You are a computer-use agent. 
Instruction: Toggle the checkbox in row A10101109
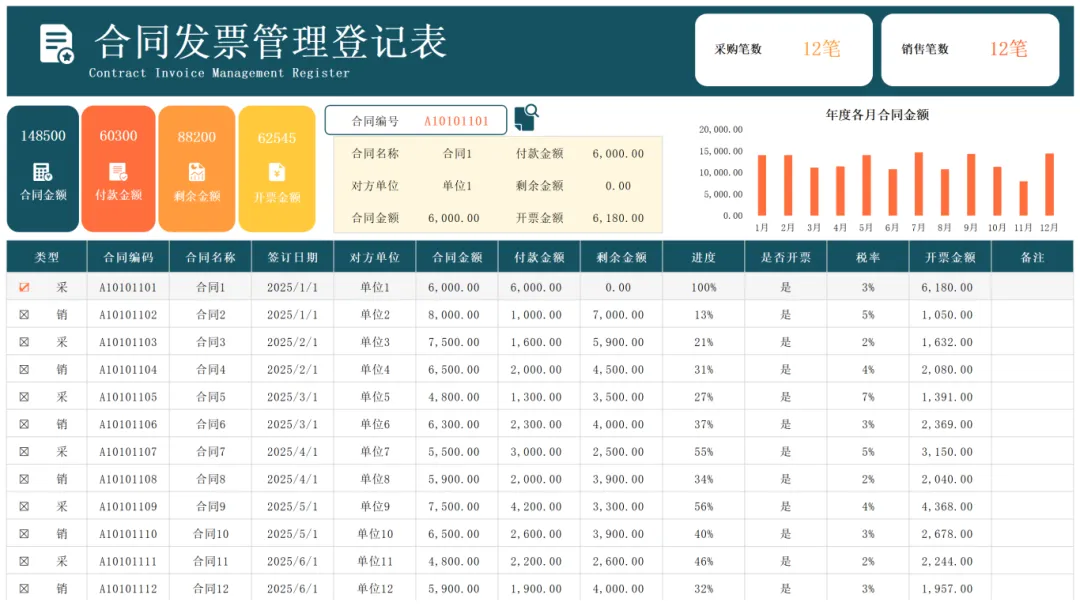pyautogui.click(x=24, y=507)
